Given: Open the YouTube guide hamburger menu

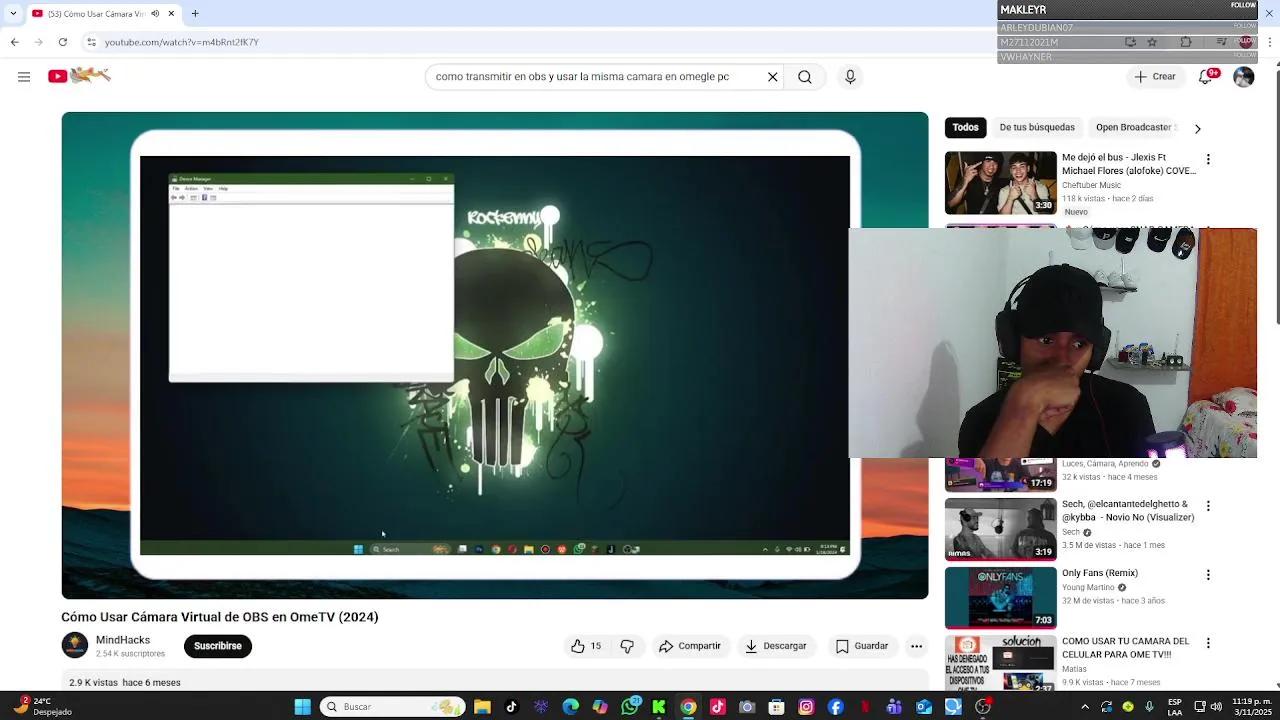Looking at the screenshot, I should pyautogui.click(x=24, y=77).
